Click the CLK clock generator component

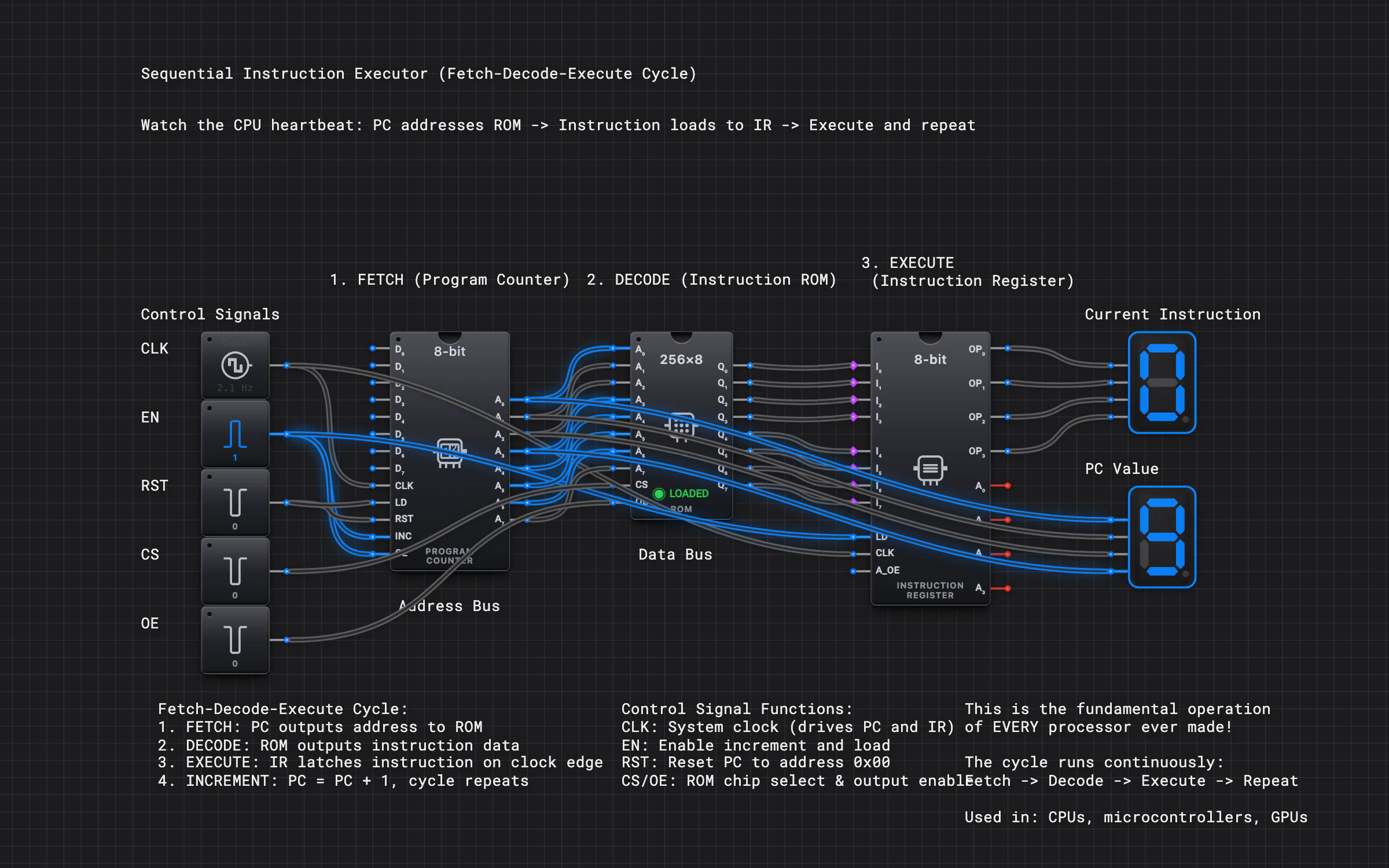235,365
